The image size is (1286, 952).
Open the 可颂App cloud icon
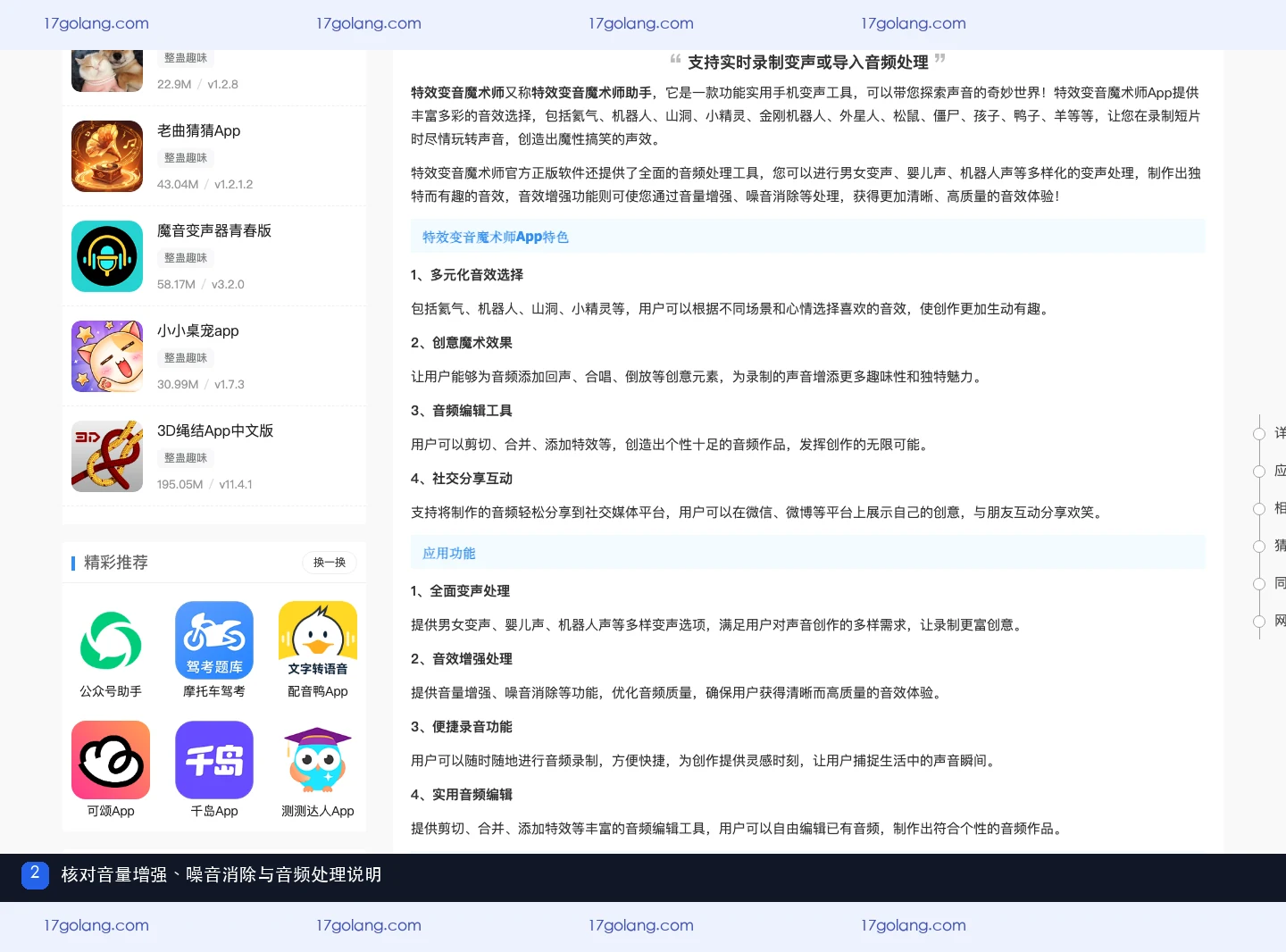tap(111, 760)
